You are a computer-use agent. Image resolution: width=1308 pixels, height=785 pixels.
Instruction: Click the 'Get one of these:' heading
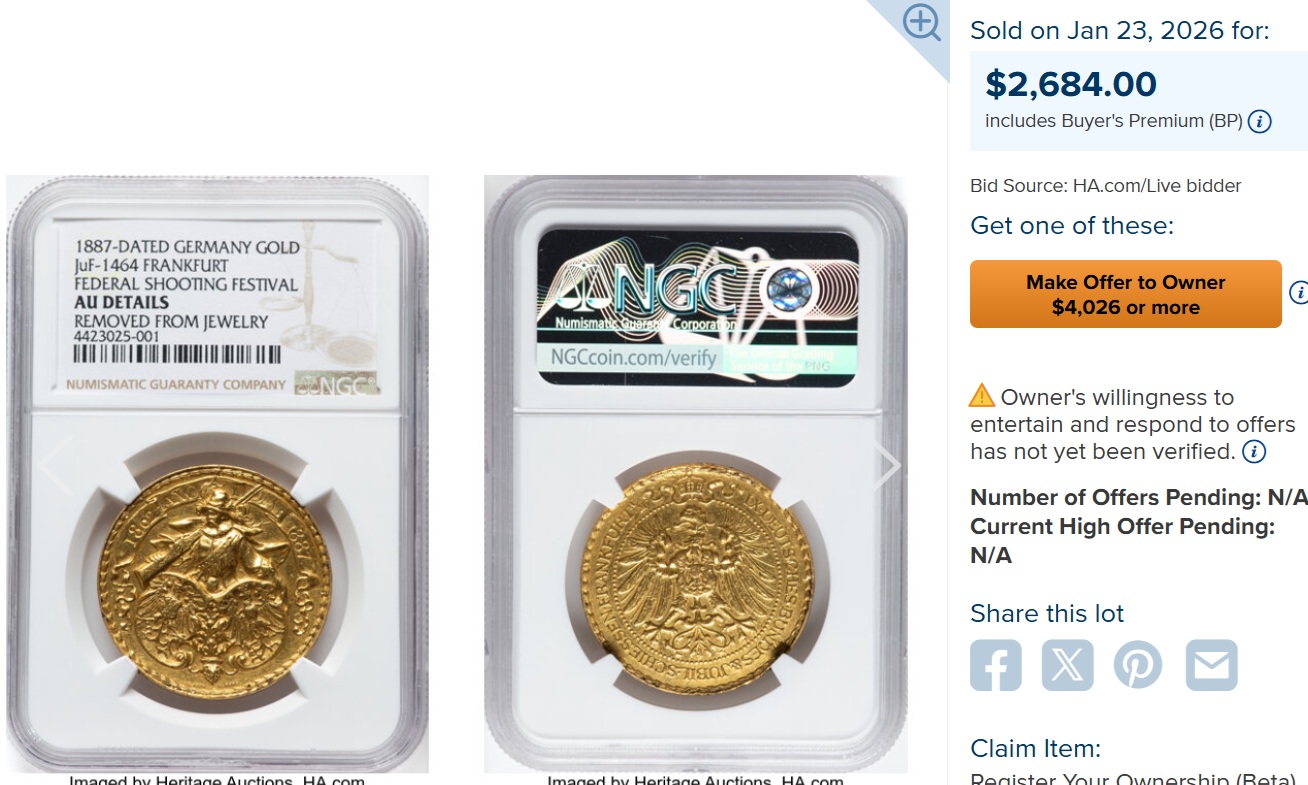pos(1072,226)
